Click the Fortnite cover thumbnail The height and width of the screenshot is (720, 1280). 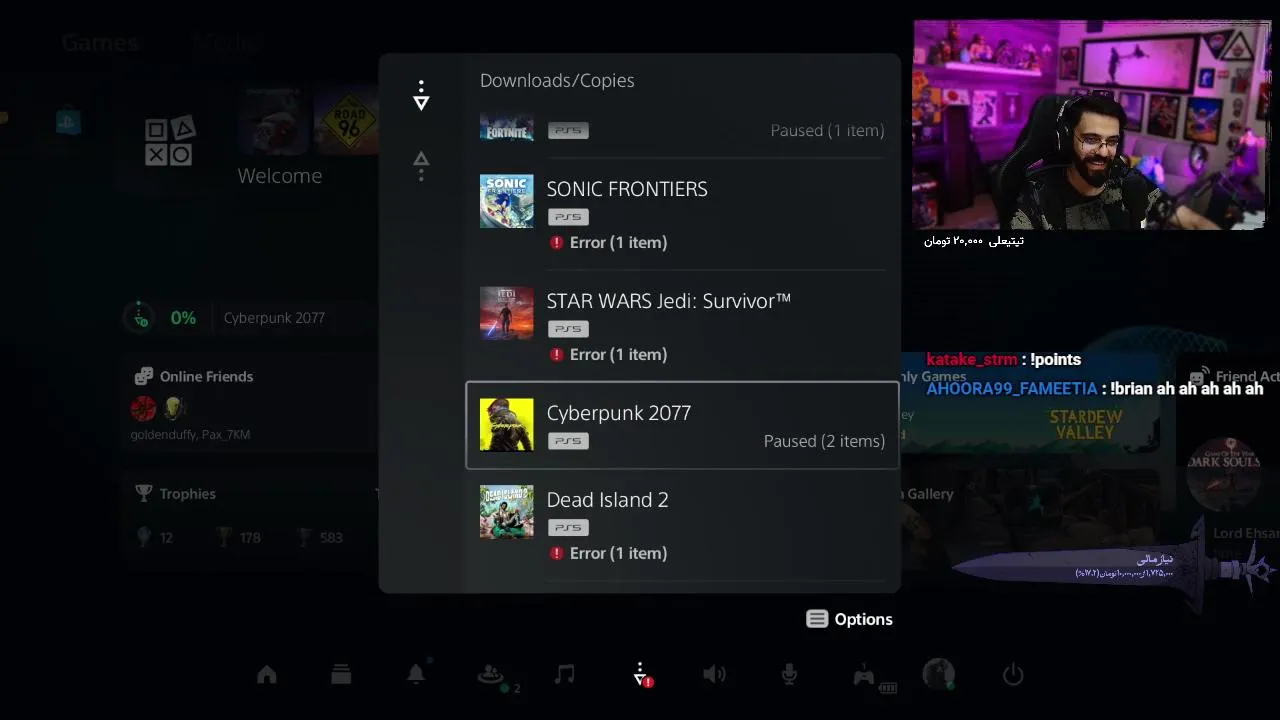(x=506, y=128)
